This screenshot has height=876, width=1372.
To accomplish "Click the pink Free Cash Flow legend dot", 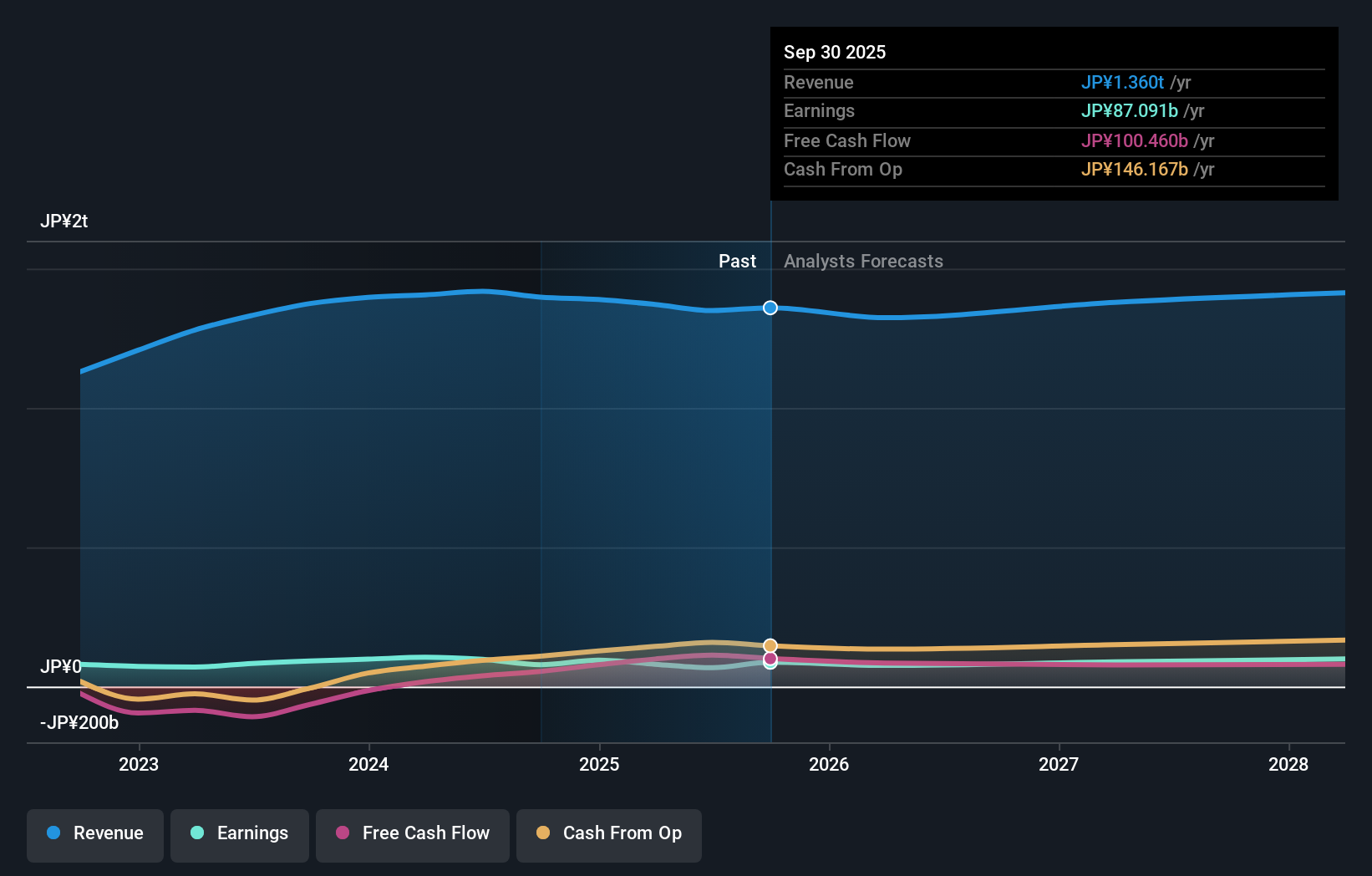I will pyautogui.click(x=342, y=833).
